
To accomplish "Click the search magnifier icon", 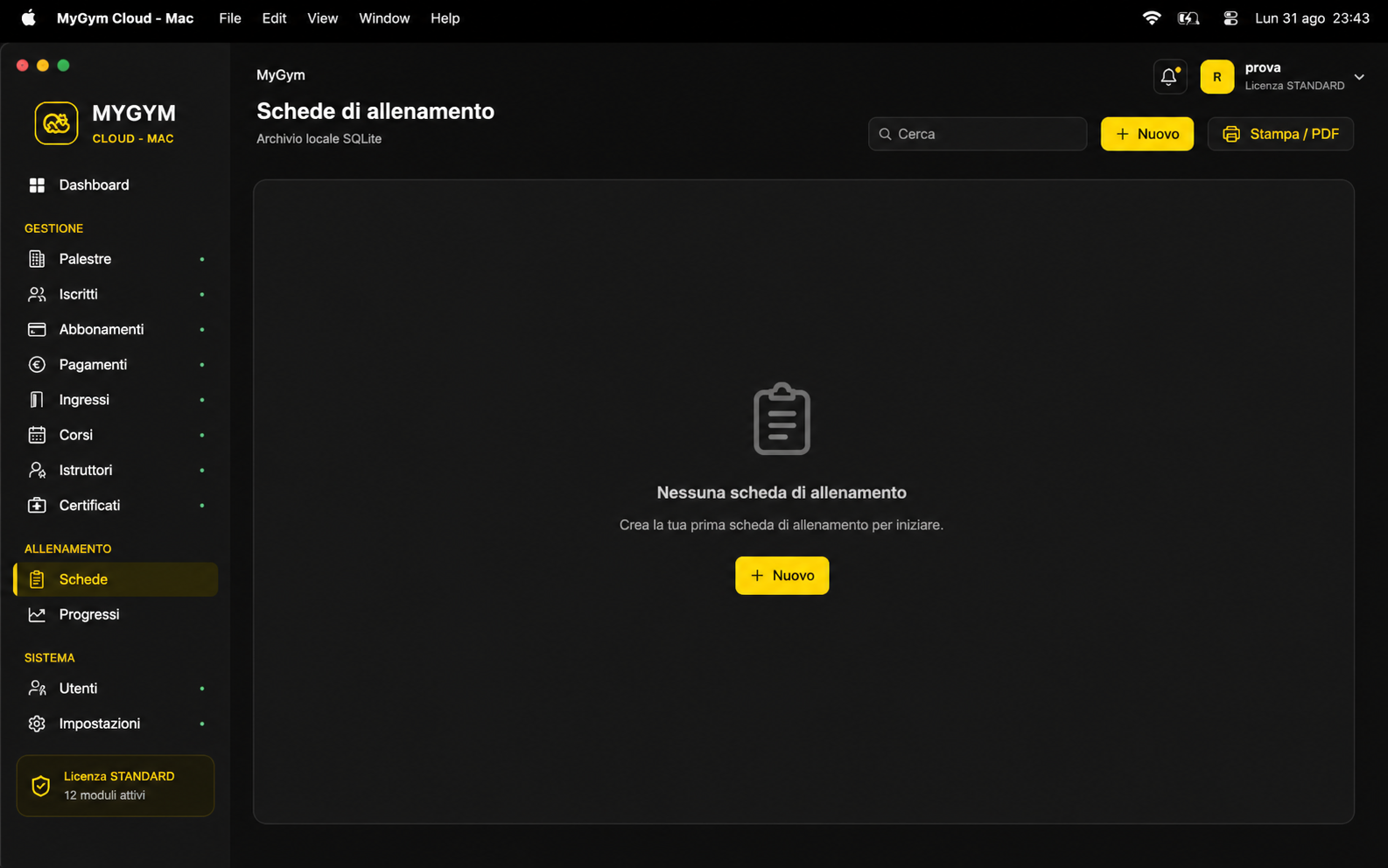I will [885, 134].
